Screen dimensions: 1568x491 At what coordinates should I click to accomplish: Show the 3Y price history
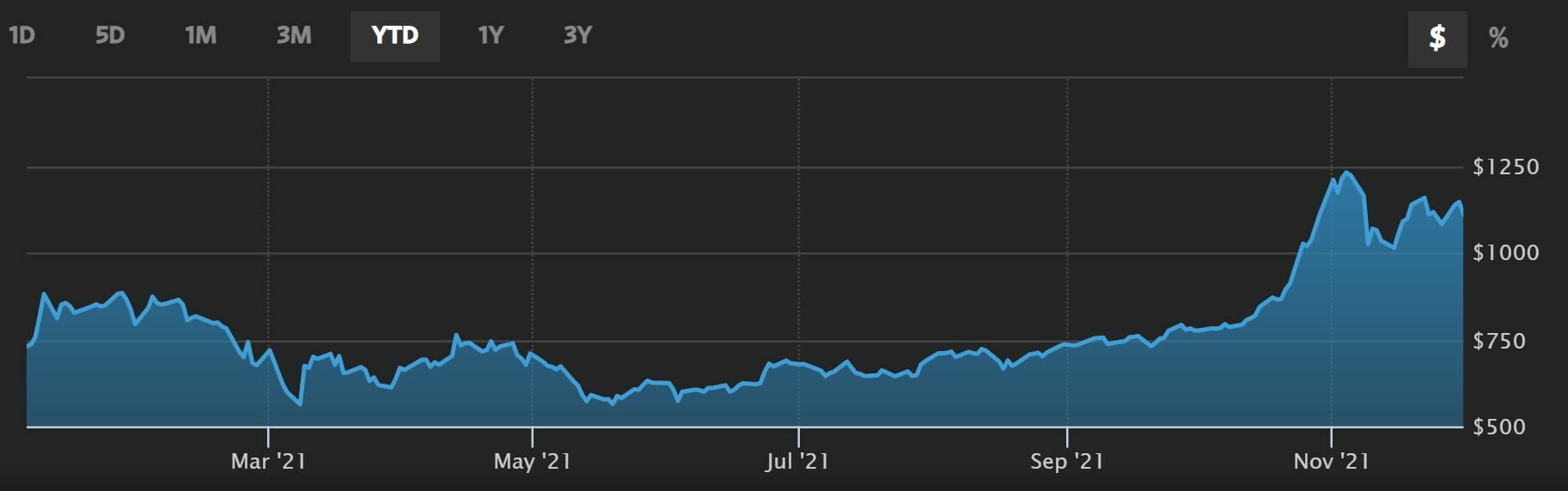[578, 36]
